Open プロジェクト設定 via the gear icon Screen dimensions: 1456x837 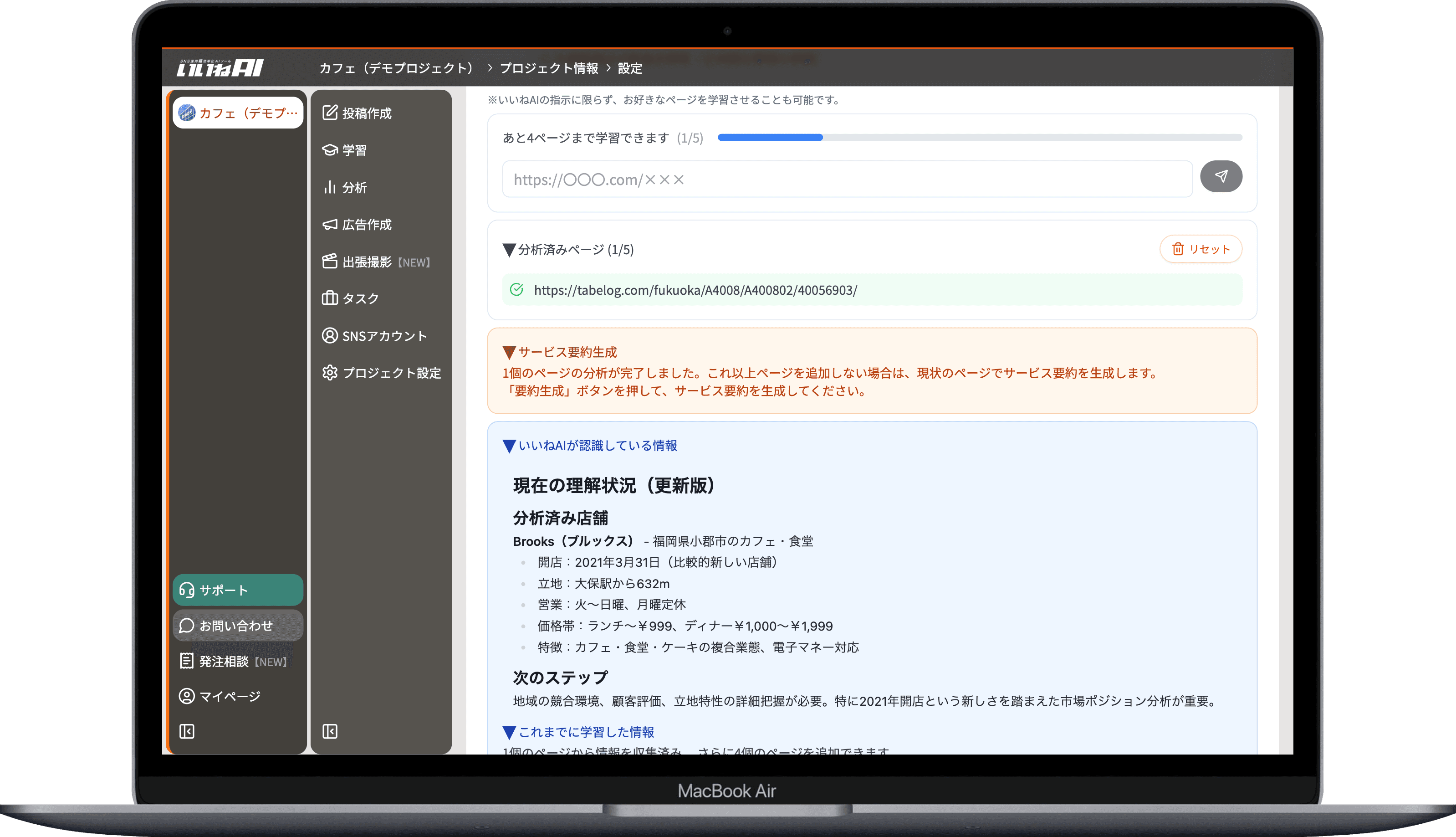(393, 373)
